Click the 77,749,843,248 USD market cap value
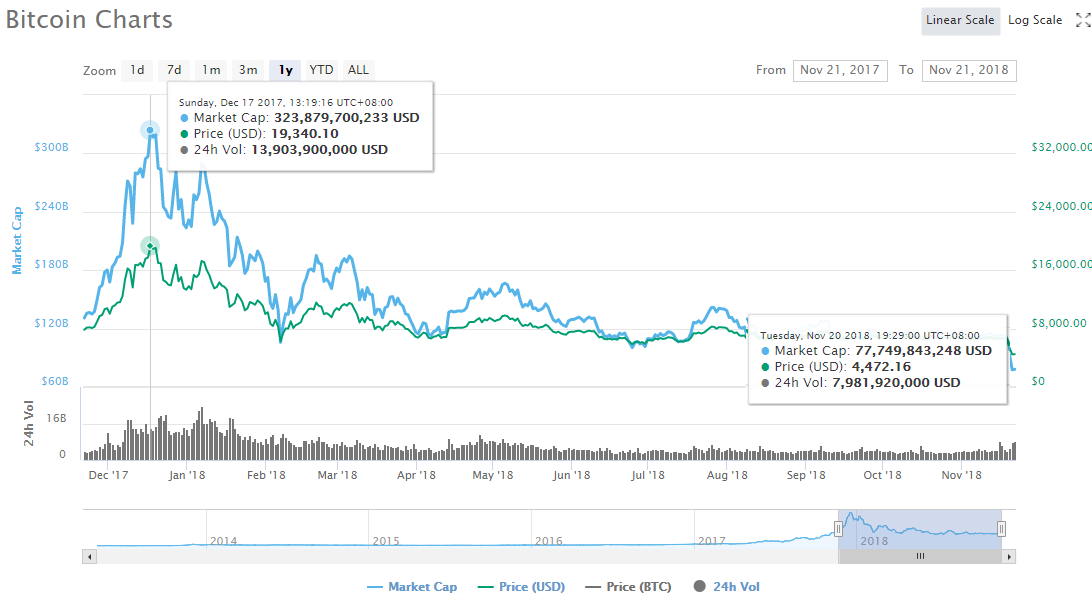 [x=923, y=351]
